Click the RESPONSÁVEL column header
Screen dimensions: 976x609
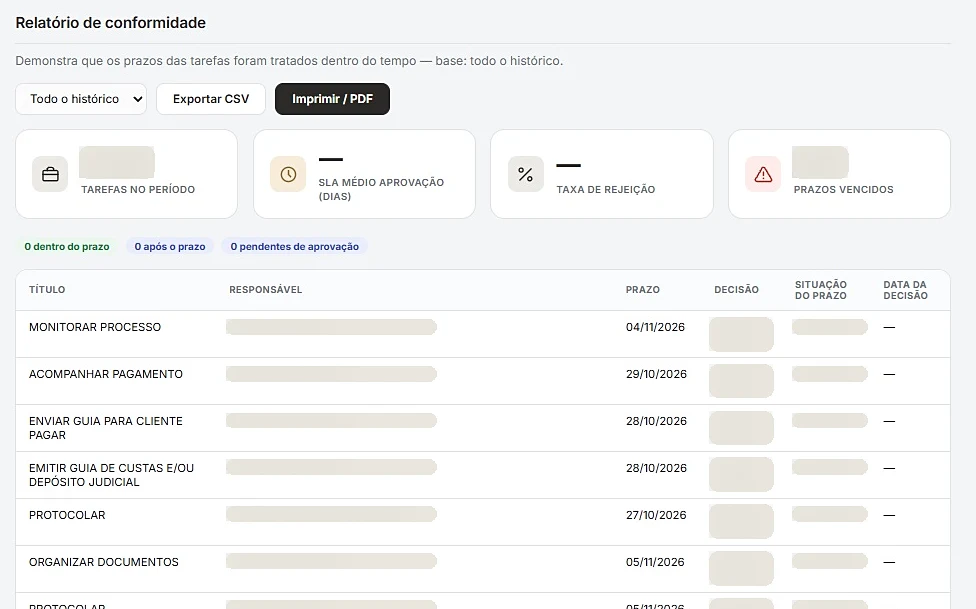coord(266,290)
